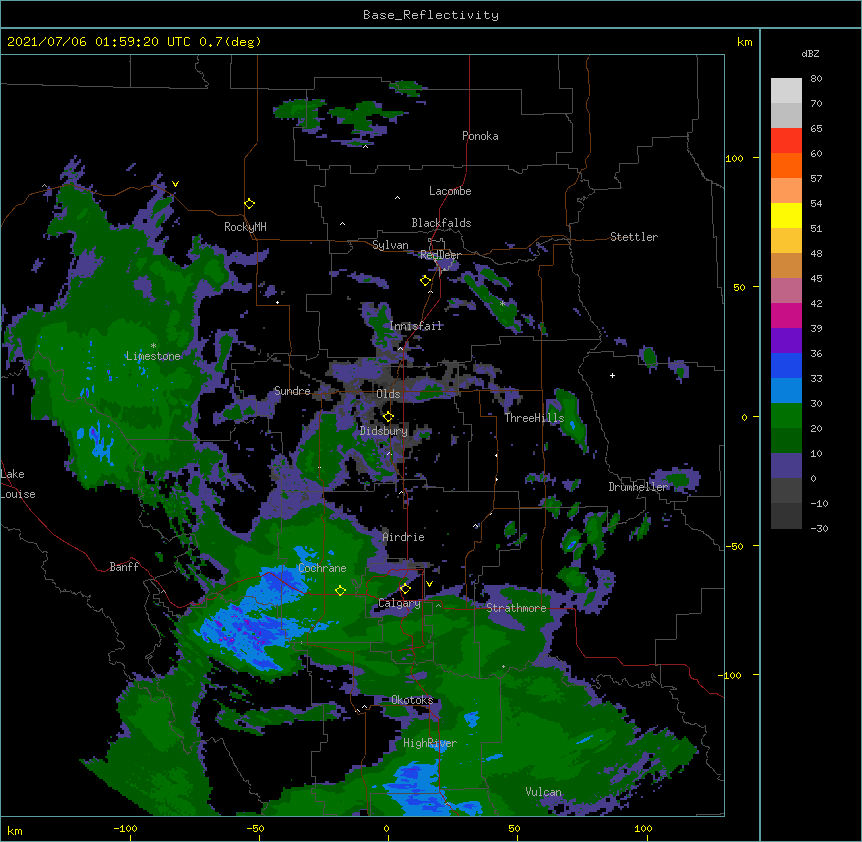
Task: Click the Lake Louise label
Action: pos(18,484)
